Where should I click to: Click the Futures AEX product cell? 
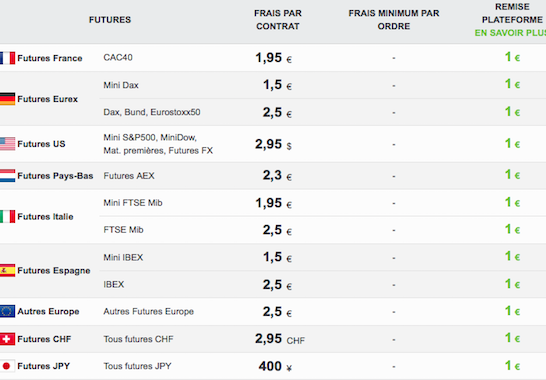tap(129, 176)
